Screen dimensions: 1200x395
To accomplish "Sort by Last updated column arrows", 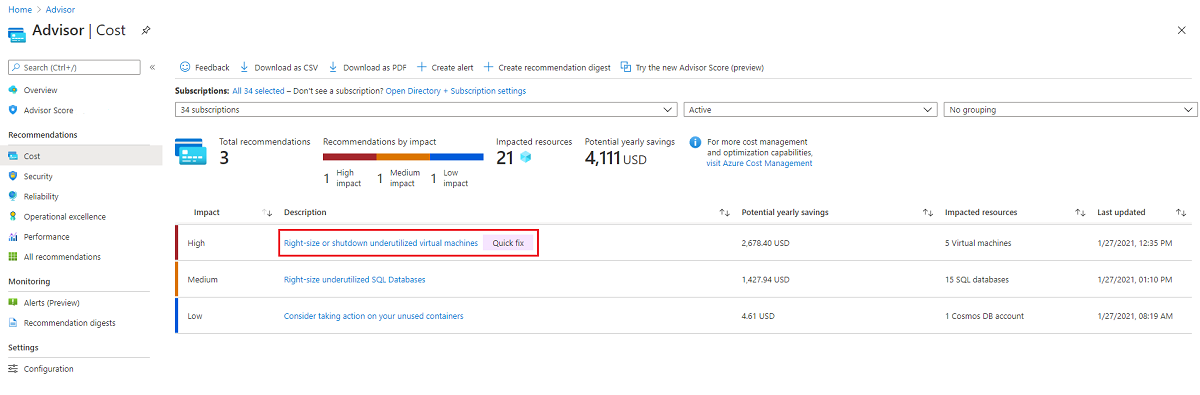I will [1181, 213].
